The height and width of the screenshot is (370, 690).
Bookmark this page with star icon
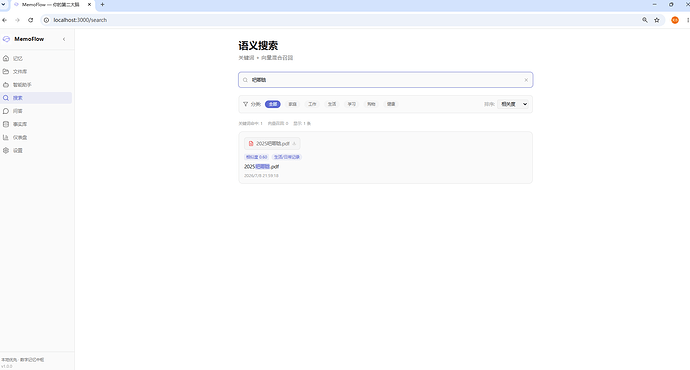point(657,20)
